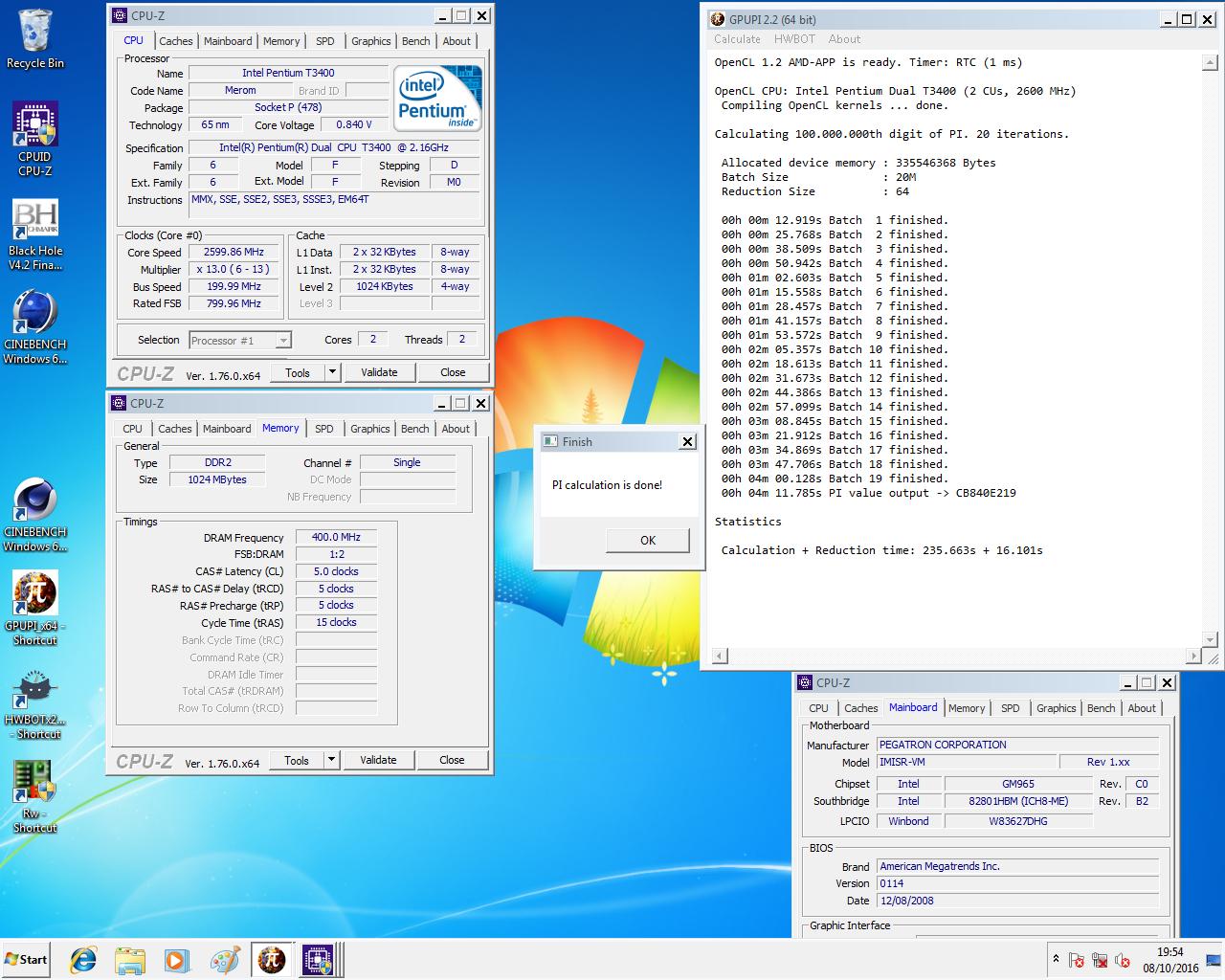Close the Finish dialog with X

pyautogui.click(x=687, y=441)
